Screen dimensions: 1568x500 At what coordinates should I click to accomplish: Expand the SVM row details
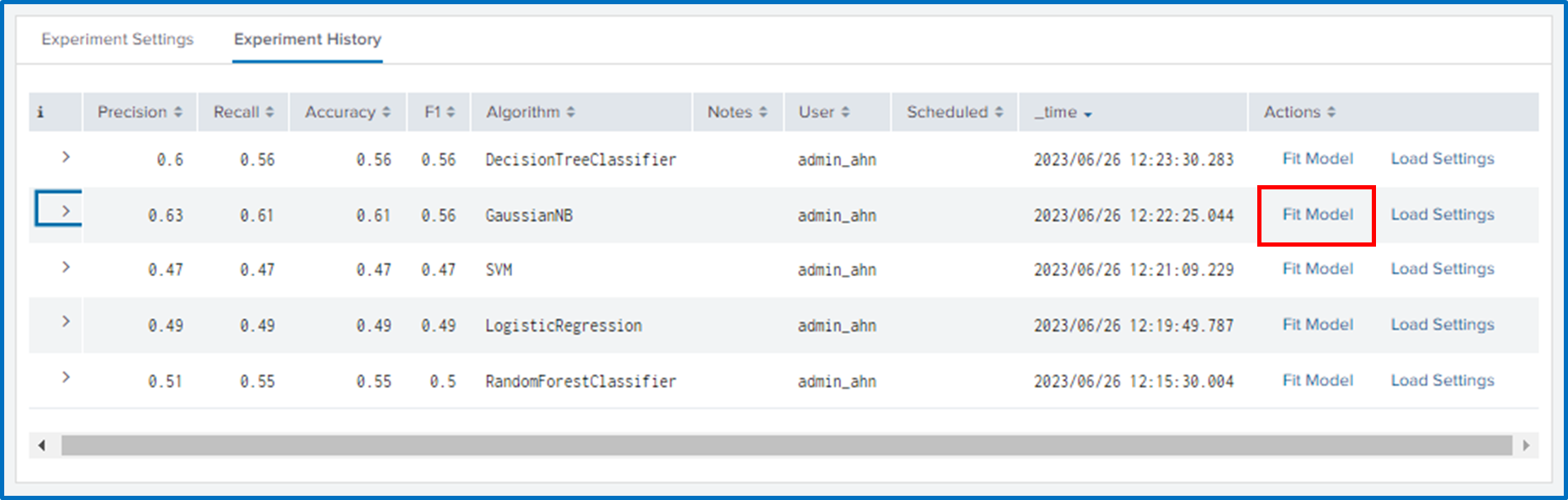(66, 267)
